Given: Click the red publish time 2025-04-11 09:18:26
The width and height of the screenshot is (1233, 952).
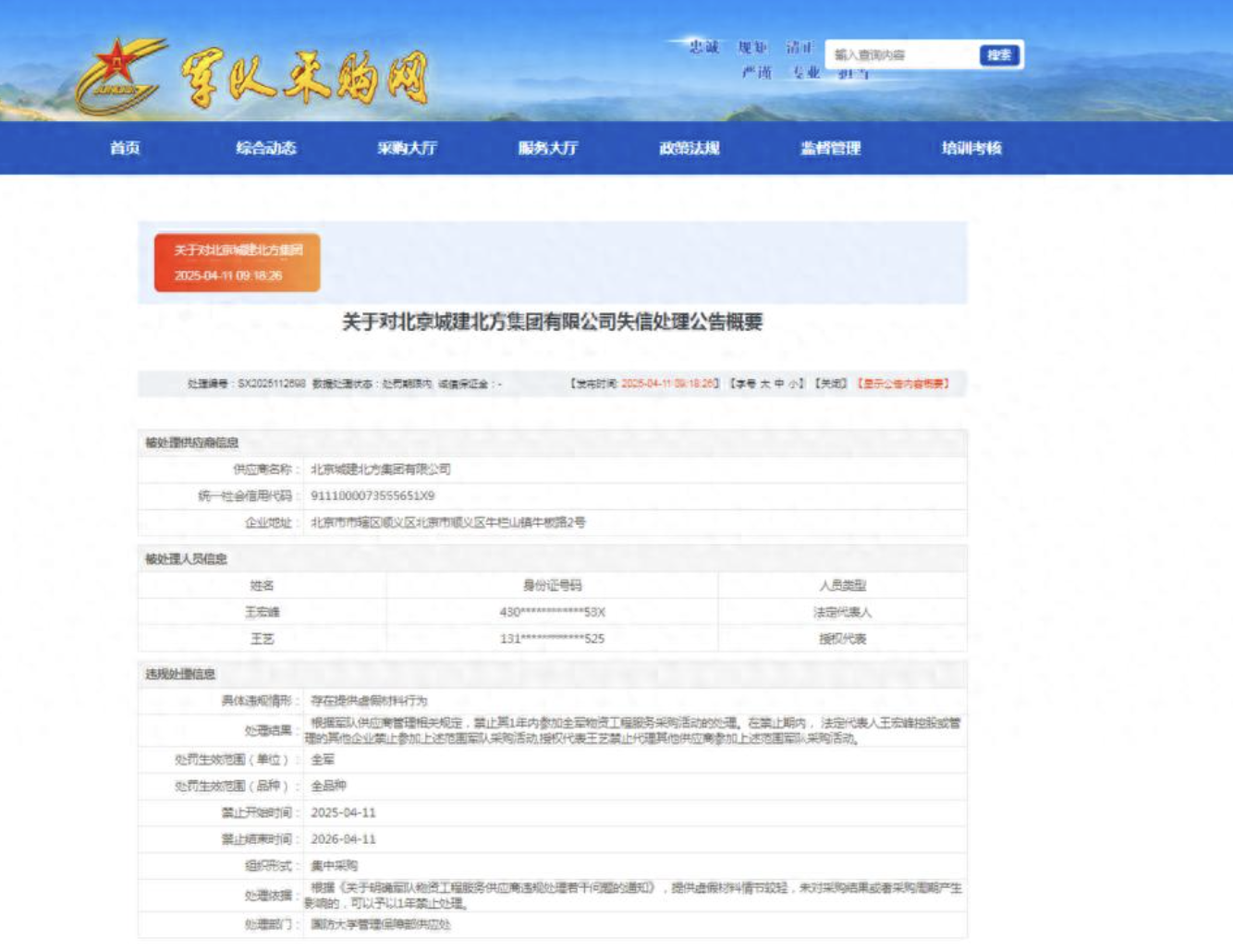Looking at the screenshot, I should click(669, 384).
